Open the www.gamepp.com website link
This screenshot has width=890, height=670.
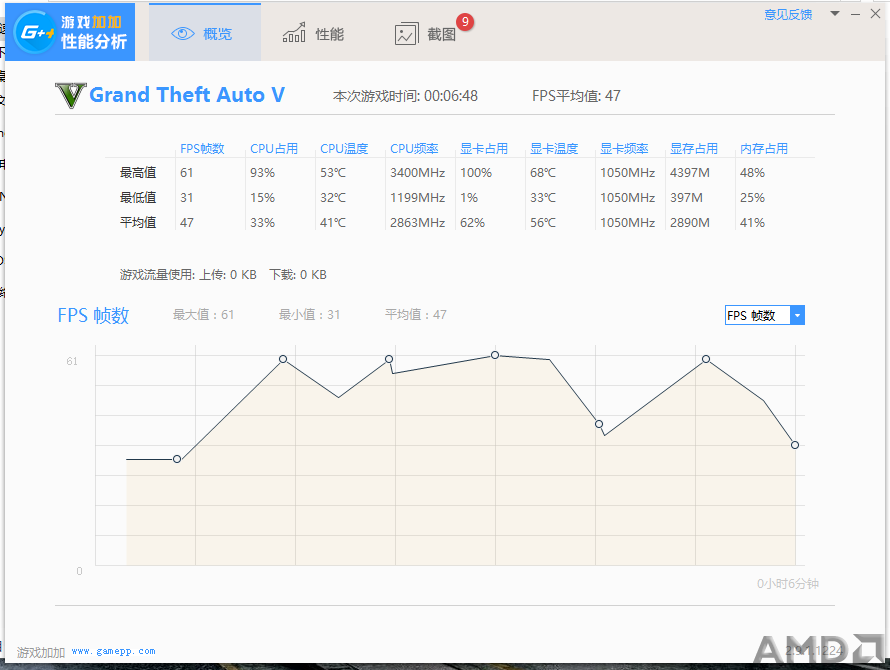click(x=114, y=651)
